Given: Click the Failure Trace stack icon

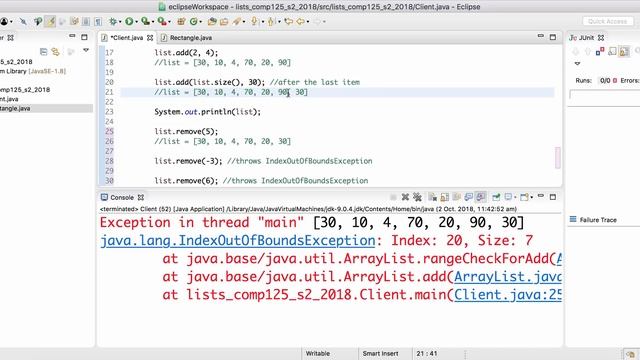Looking at the screenshot, I should (x=573, y=219).
